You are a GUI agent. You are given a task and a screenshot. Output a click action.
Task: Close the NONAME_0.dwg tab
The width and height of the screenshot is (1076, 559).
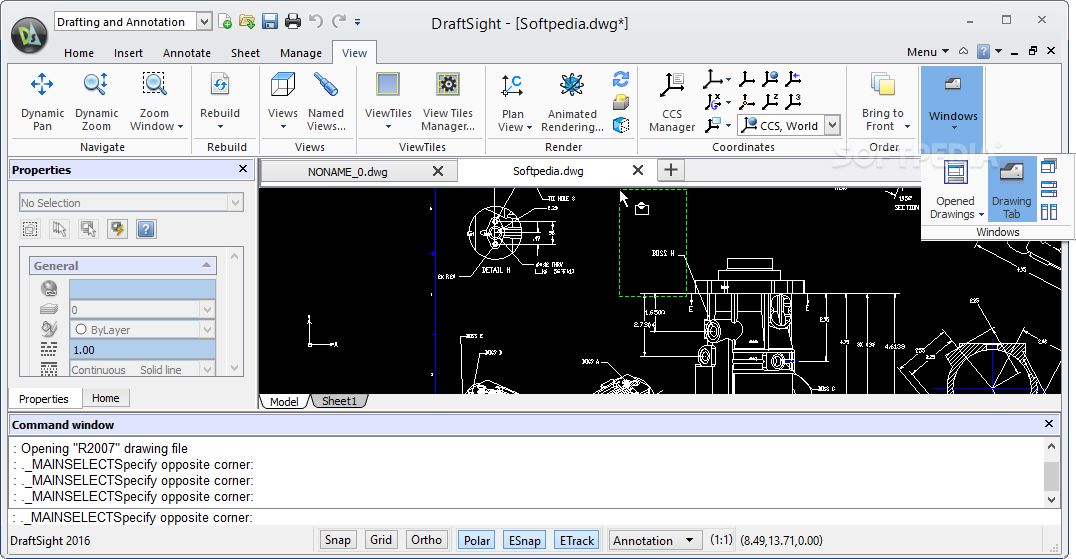438,171
